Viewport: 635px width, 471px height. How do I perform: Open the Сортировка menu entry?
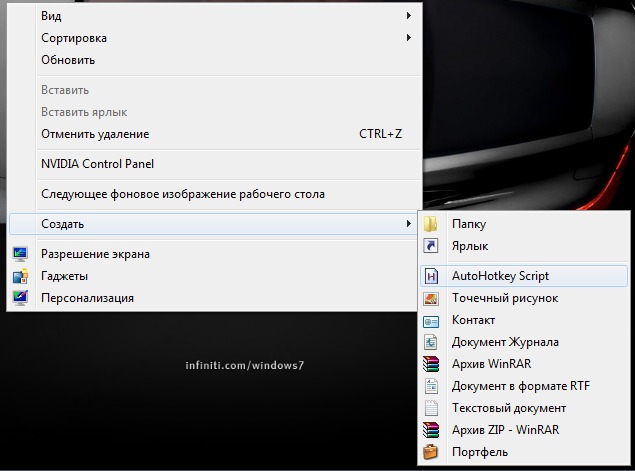[x=213, y=38]
